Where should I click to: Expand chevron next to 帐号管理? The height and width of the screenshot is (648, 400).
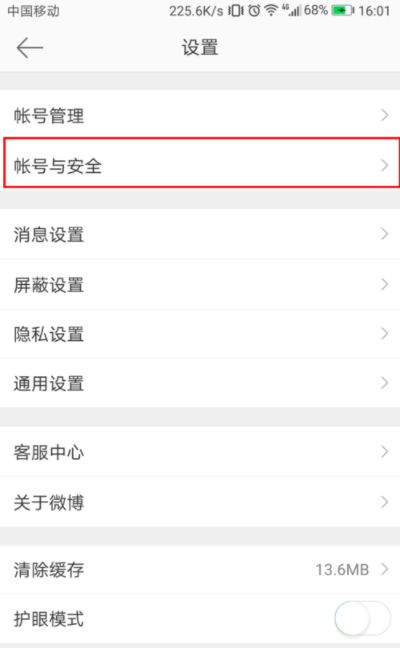pyautogui.click(x=385, y=115)
